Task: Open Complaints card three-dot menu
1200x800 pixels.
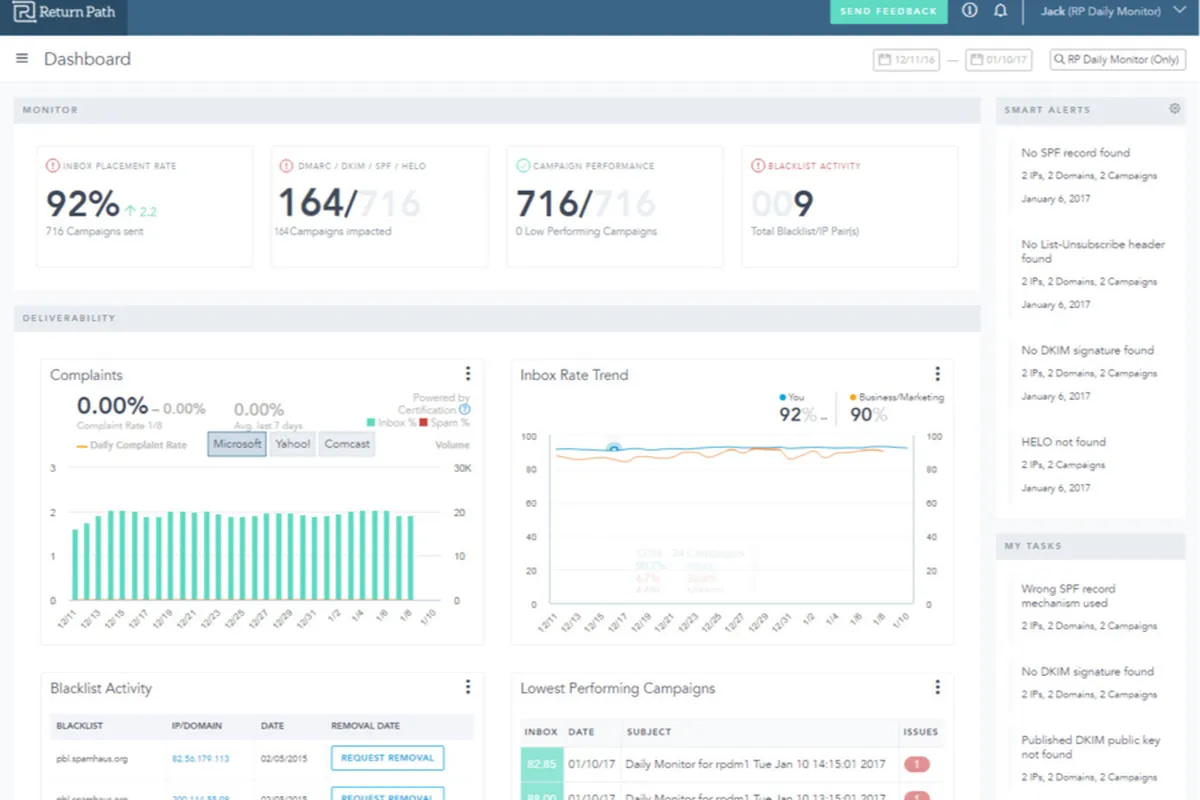Action: click(x=467, y=374)
